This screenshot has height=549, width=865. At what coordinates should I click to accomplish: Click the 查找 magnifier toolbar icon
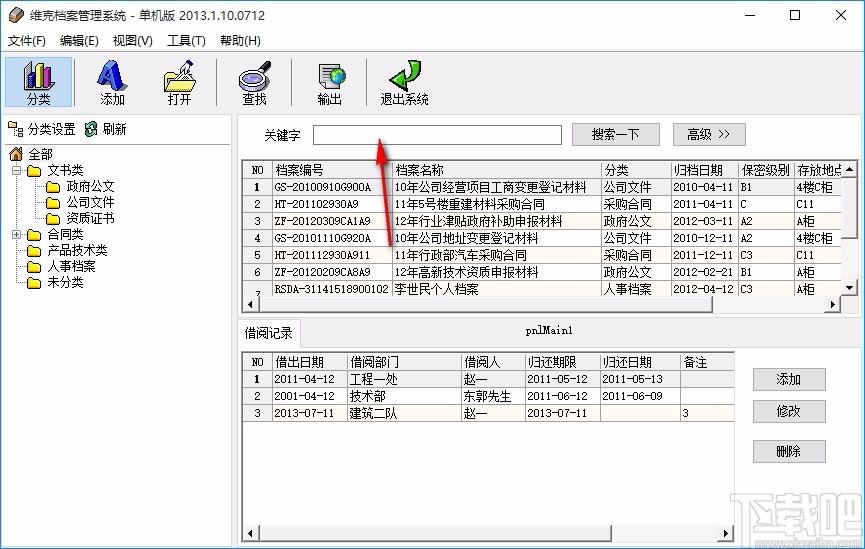(254, 82)
